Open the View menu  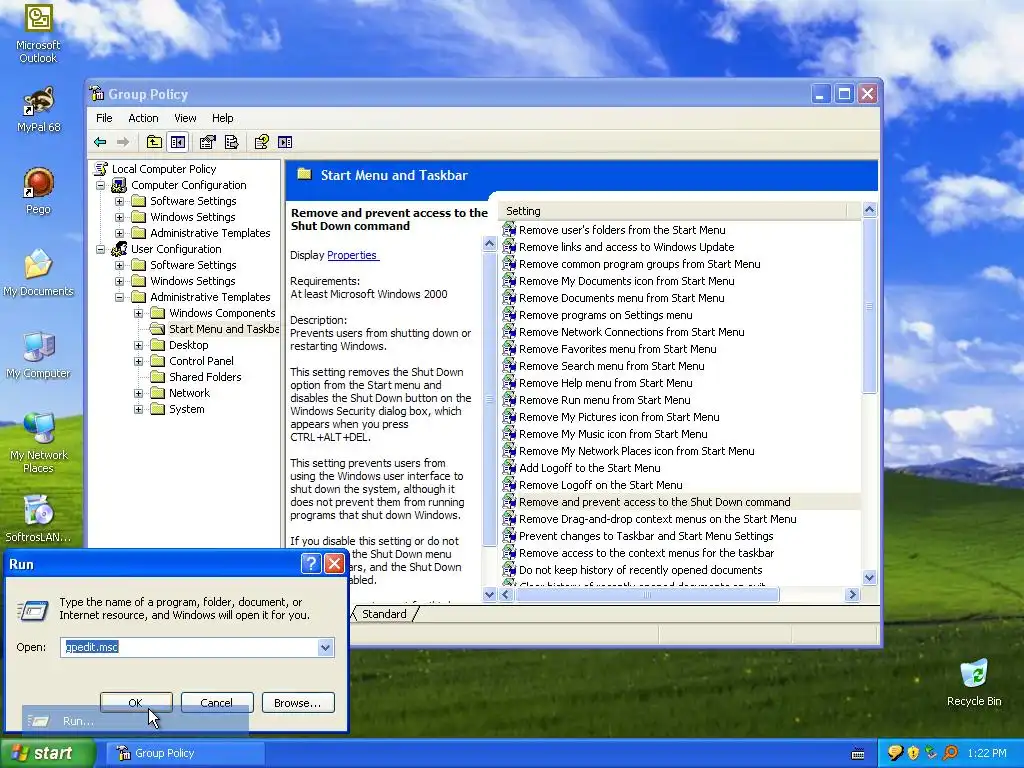coord(185,118)
